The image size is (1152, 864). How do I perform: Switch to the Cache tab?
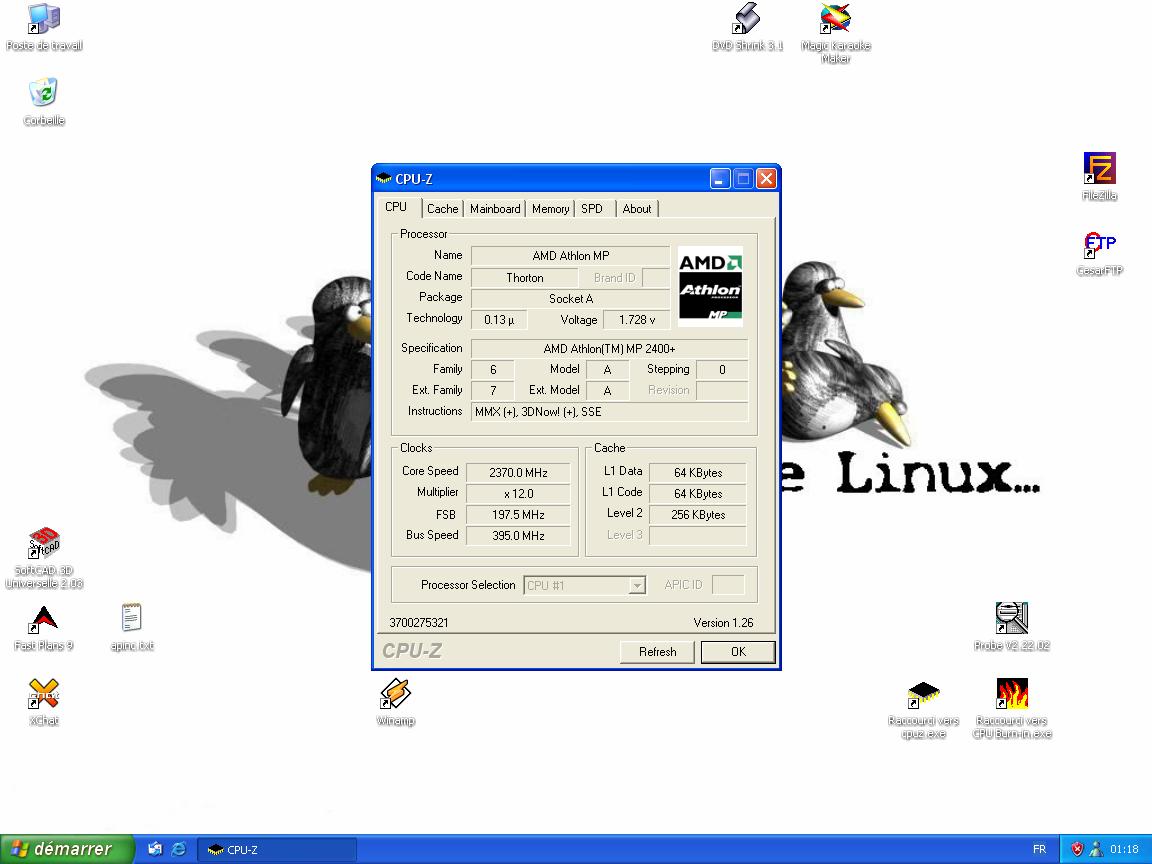coord(442,209)
